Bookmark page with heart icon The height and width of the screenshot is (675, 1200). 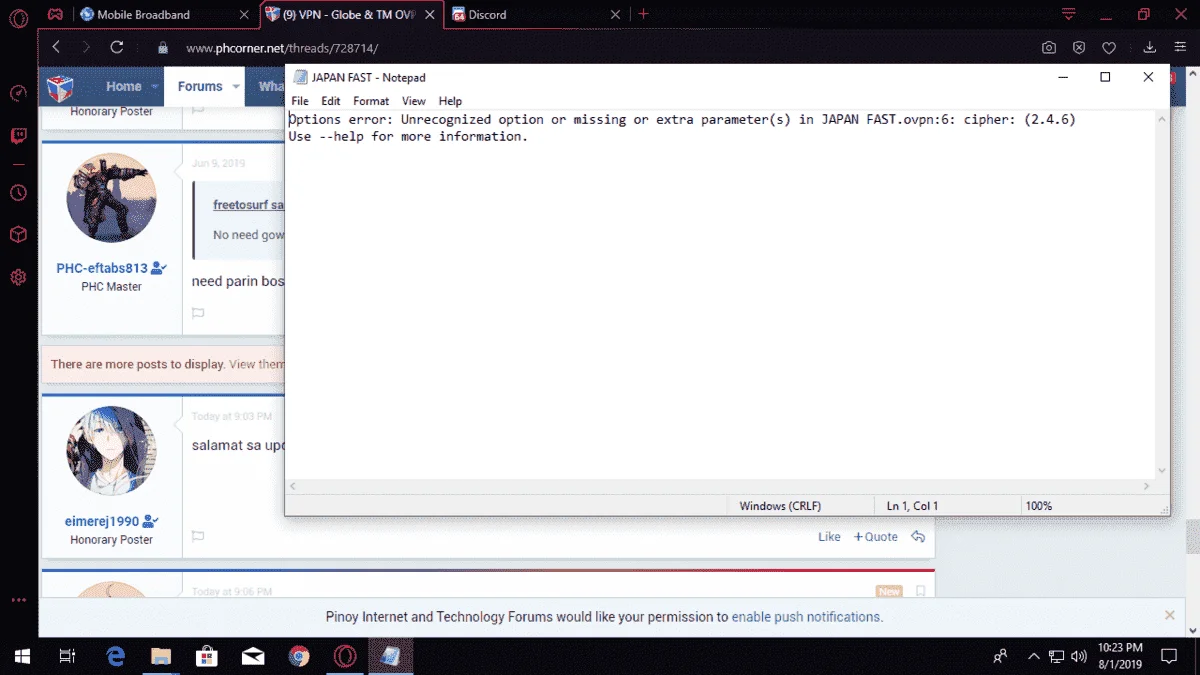1109,47
